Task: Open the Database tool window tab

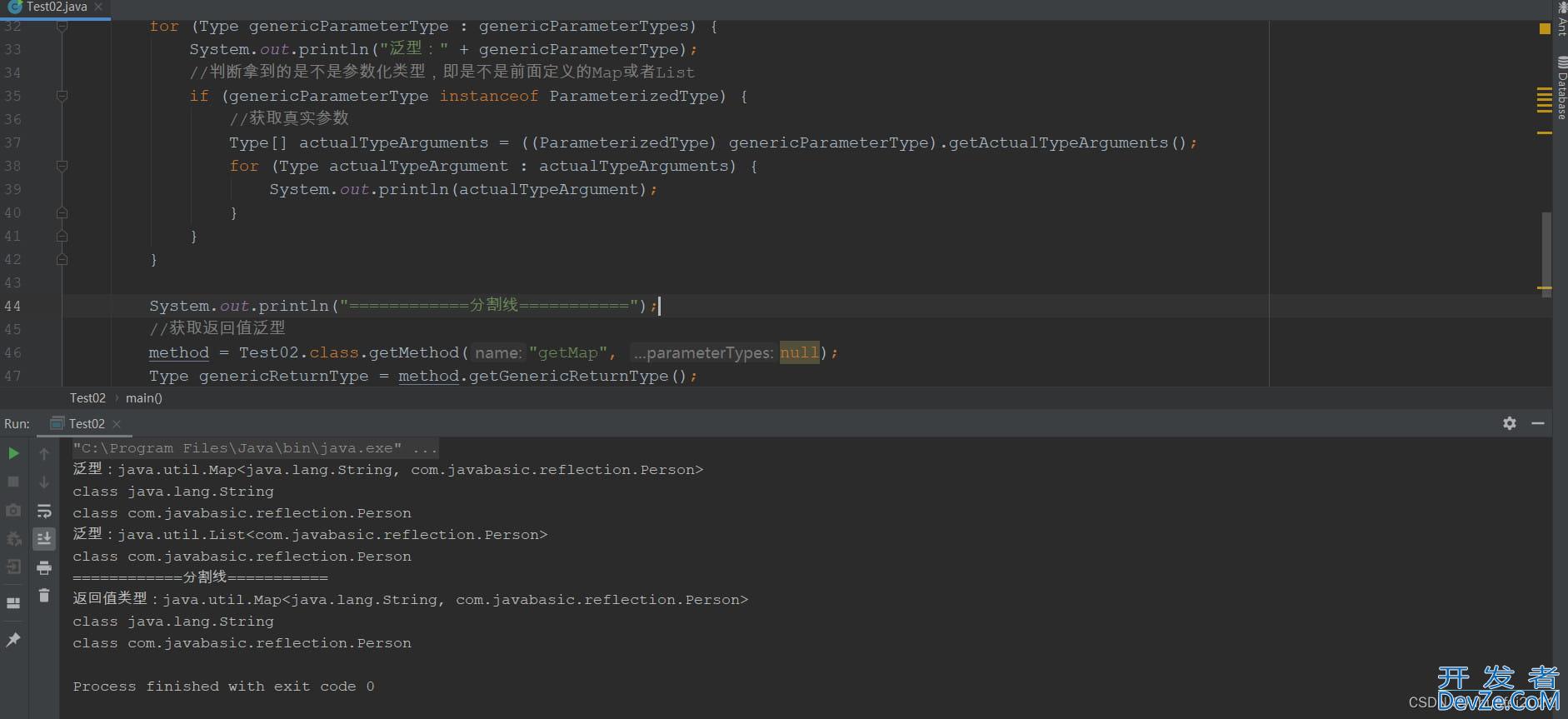Action: [1561, 87]
